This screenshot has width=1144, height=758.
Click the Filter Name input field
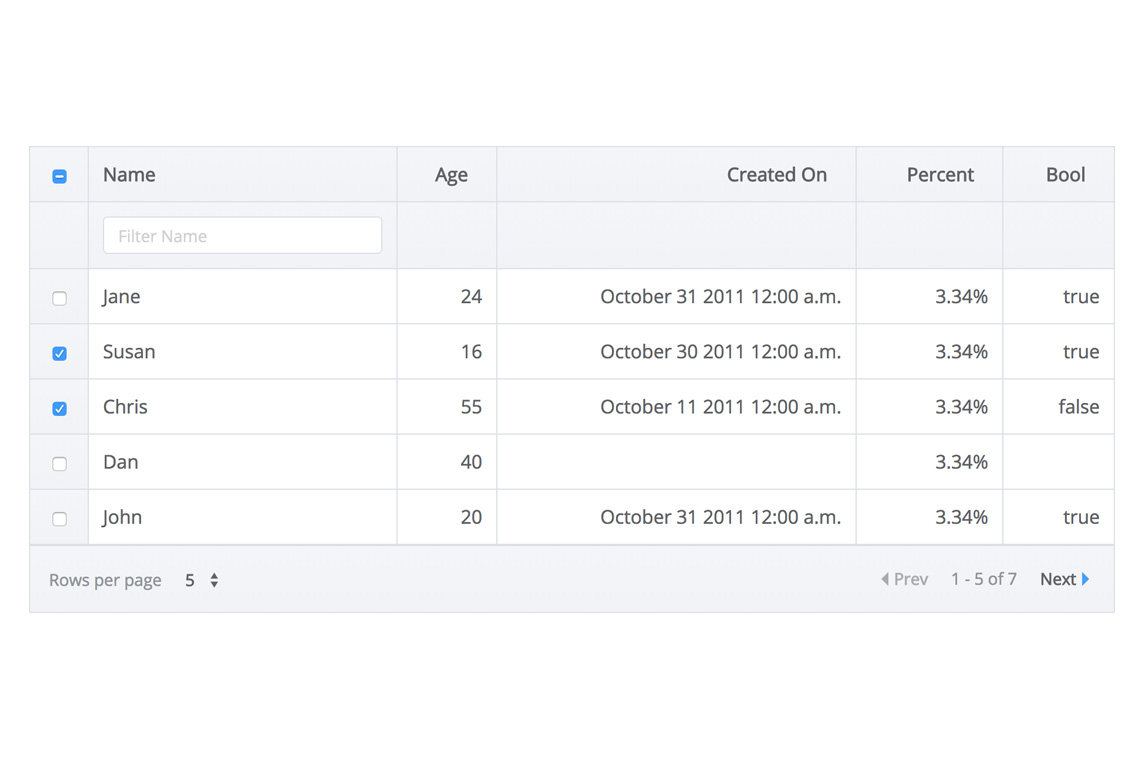pyautogui.click(x=241, y=235)
